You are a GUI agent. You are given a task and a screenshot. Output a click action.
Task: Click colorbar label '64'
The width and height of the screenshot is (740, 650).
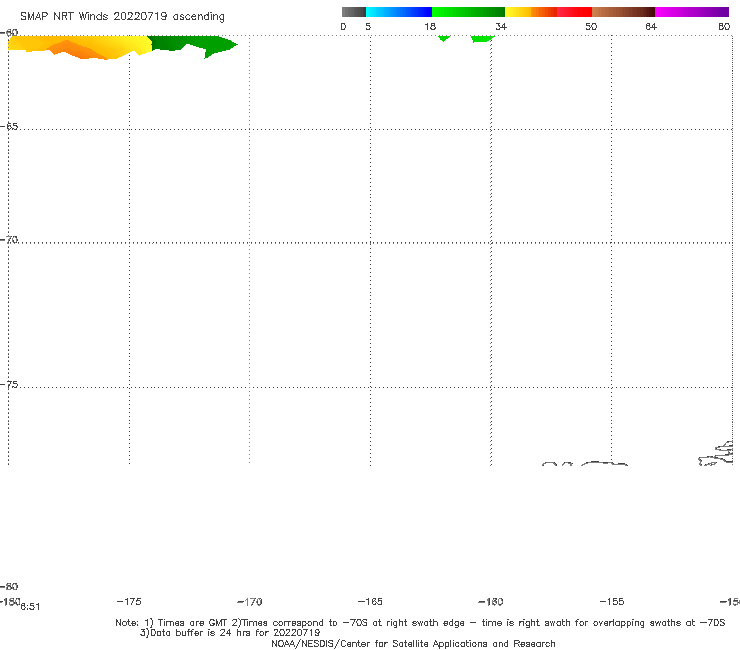(x=651, y=27)
